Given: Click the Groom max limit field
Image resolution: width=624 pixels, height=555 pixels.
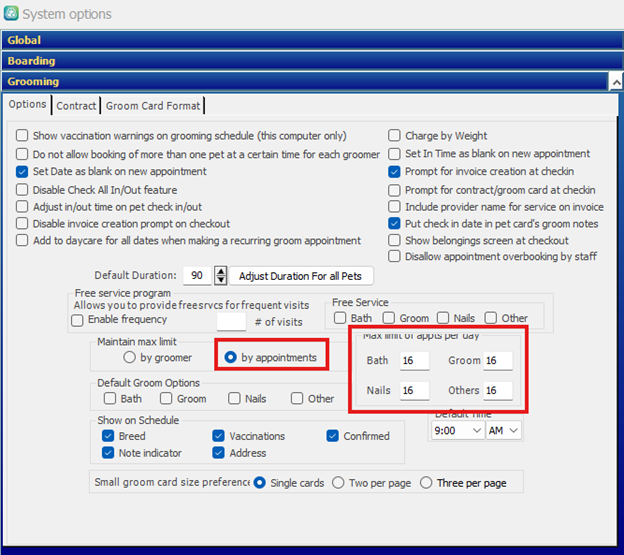Looking at the screenshot, I should click(x=498, y=361).
